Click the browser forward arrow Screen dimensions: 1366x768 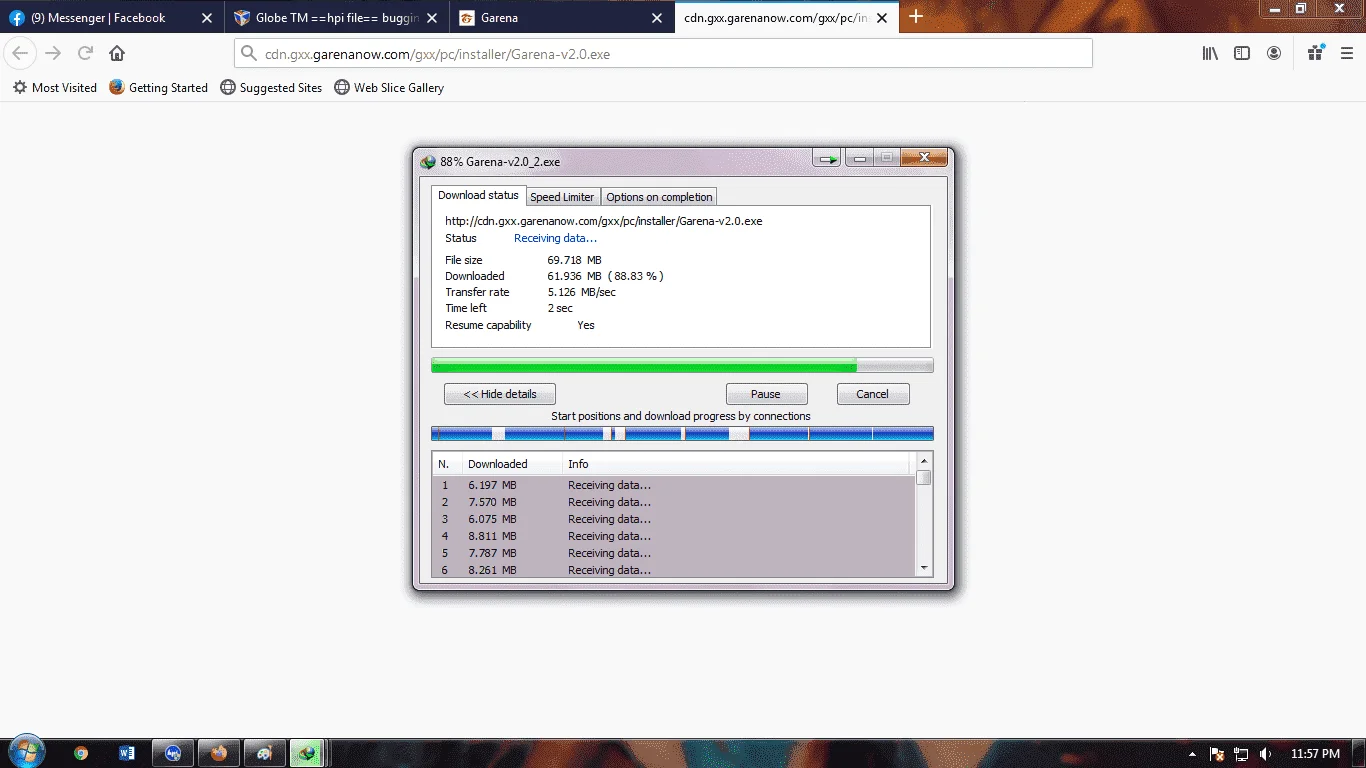coord(53,54)
